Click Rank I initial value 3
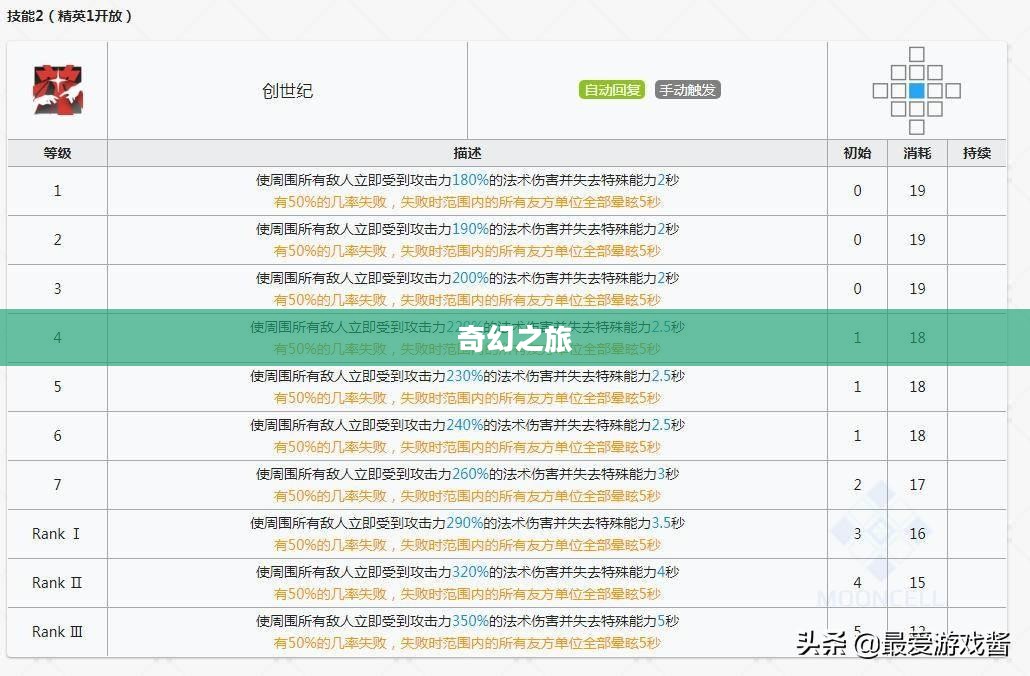Image resolution: width=1030 pixels, height=676 pixels. click(857, 533)
